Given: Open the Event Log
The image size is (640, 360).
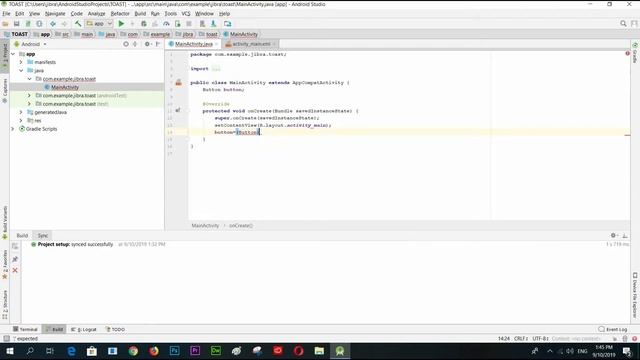Looking at the screenshot, I should (x=613, y=329).
